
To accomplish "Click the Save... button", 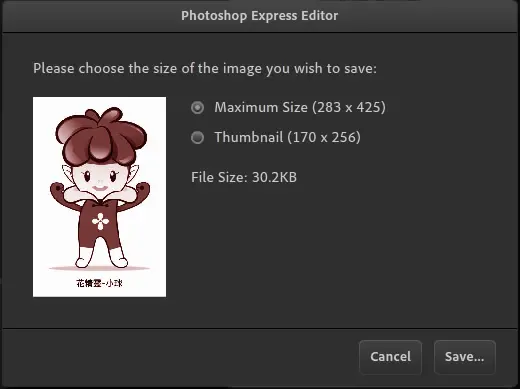I will pyautogui.click(x=465, y=357).
